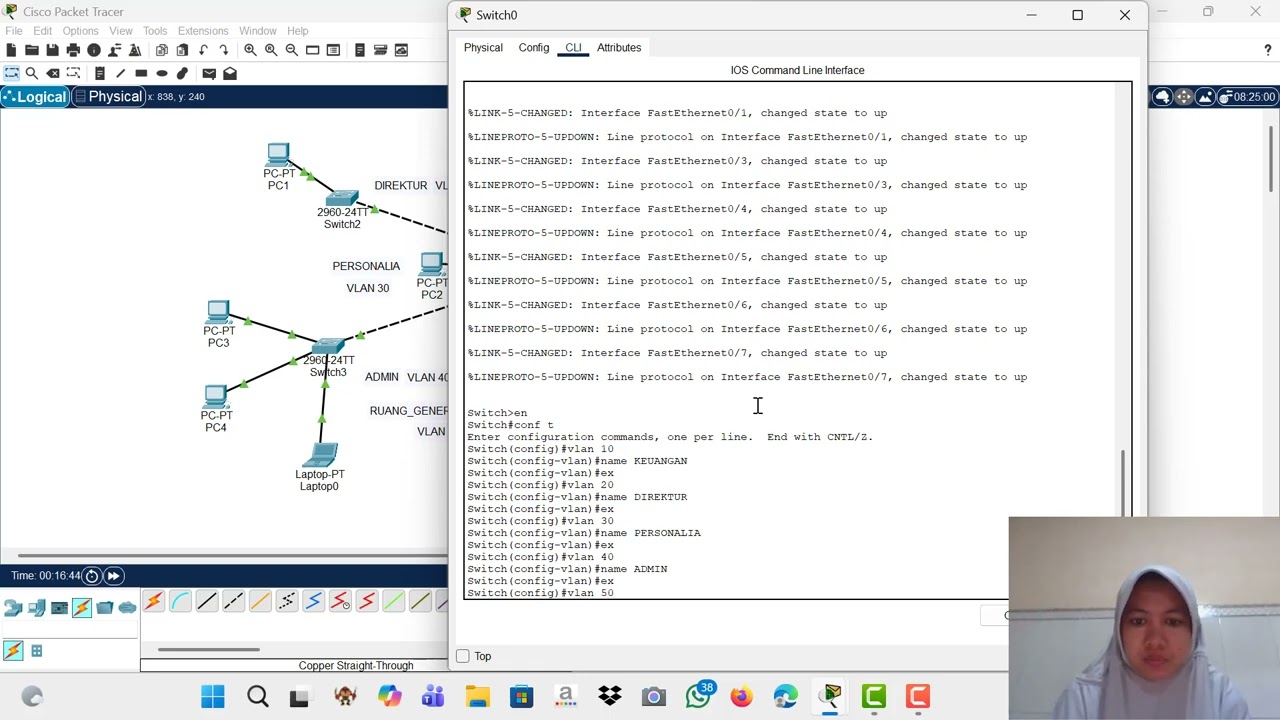Screen dimensions: 1280x720
Task: Switch to the Attributes tab in Switch0
Action: click(x=619, y=47)
